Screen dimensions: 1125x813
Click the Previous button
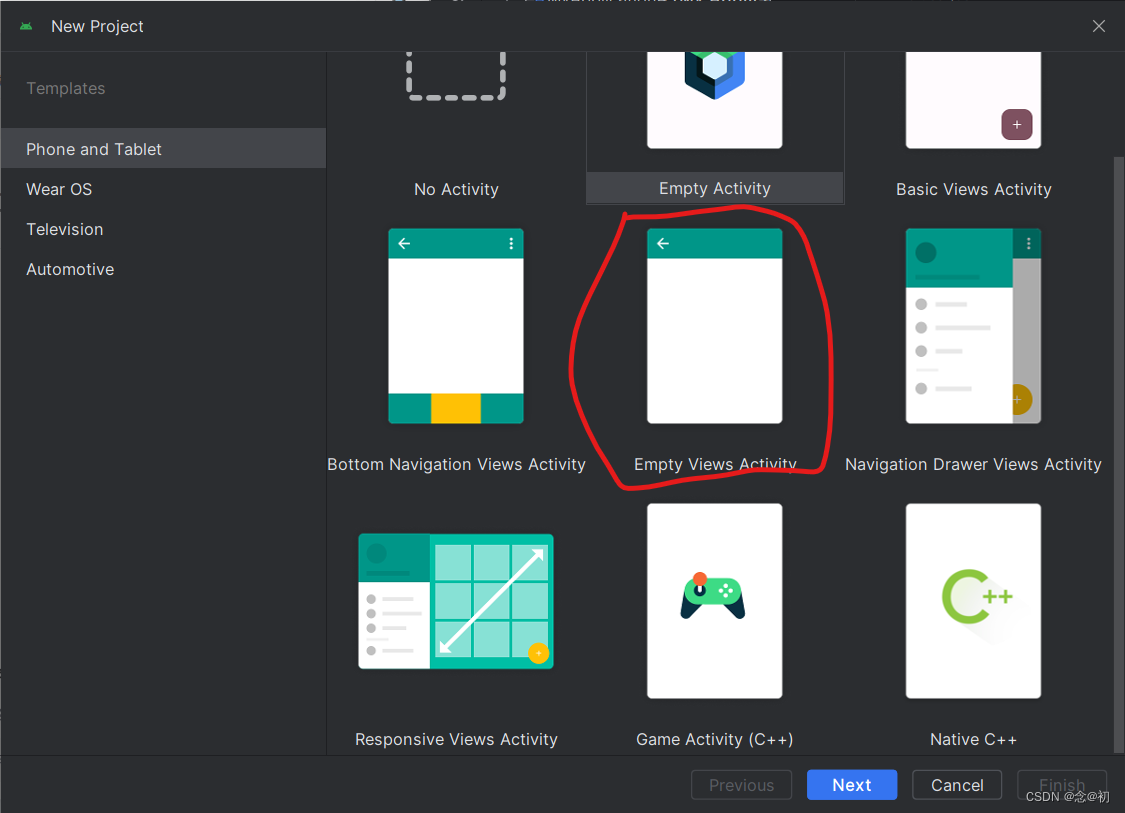741,784
